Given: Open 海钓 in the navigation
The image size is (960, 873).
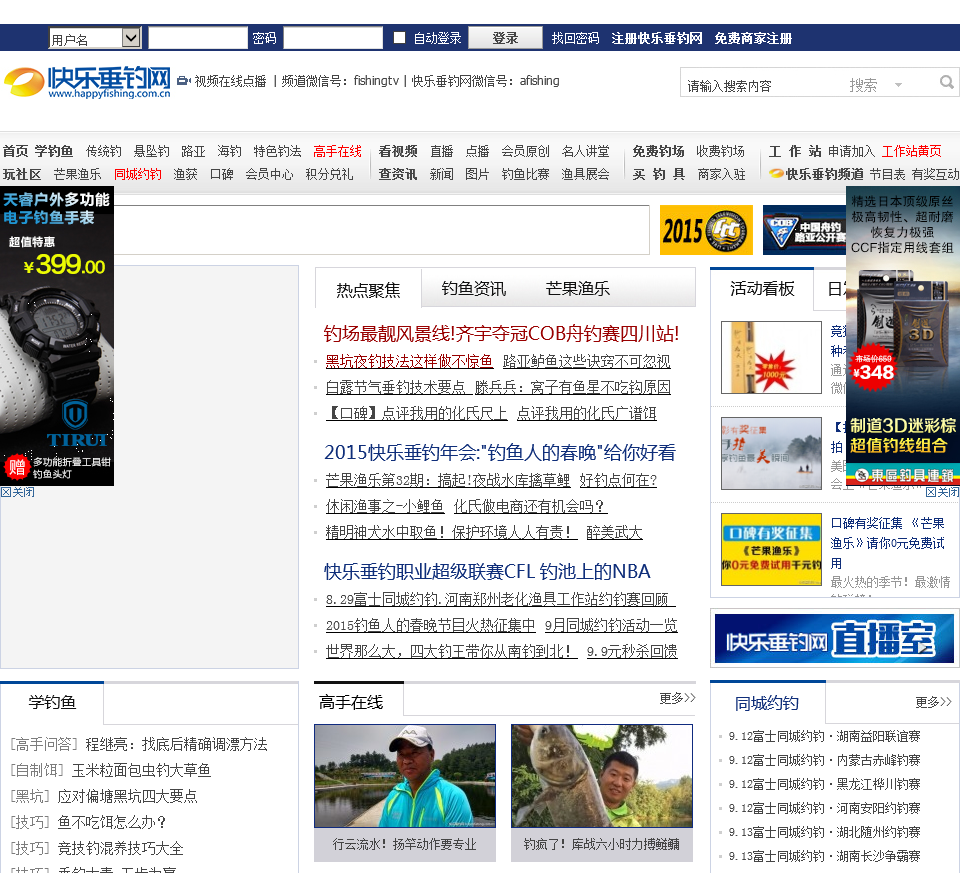Looking at the screenshot, I should [x=230, y=151].
